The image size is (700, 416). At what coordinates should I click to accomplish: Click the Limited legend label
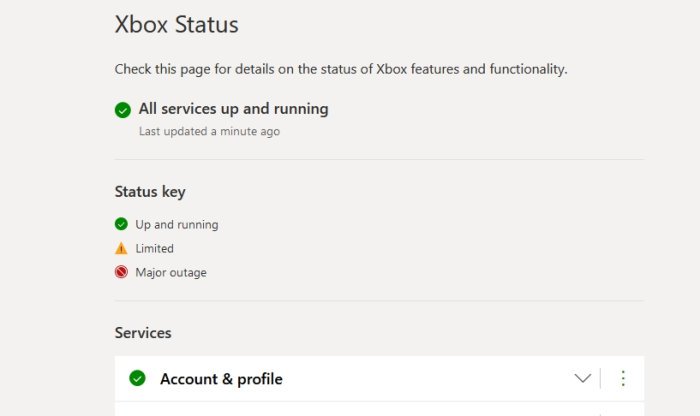(155, 249)
